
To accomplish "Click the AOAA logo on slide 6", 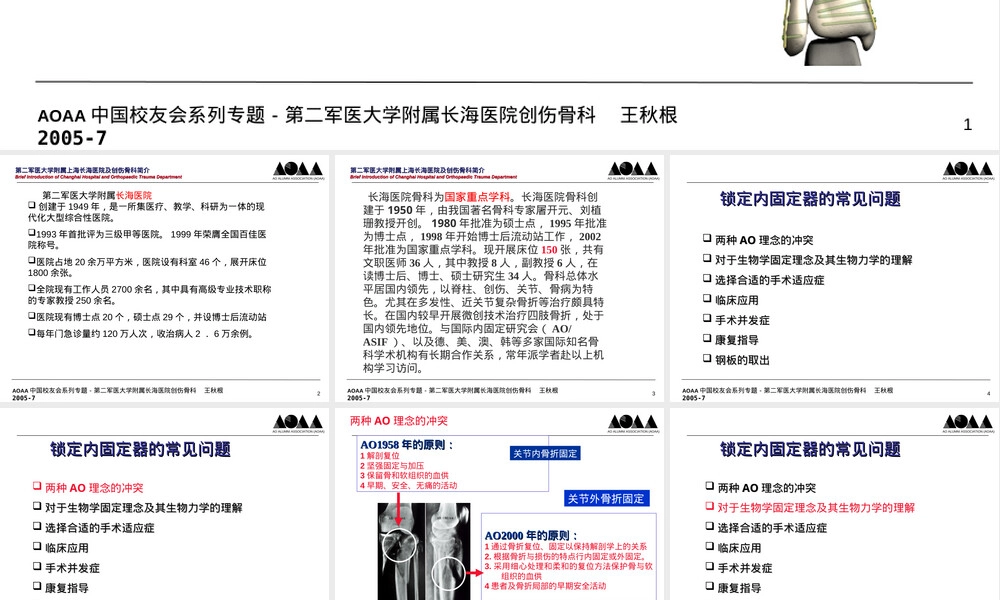I will (x=633, y=423).
